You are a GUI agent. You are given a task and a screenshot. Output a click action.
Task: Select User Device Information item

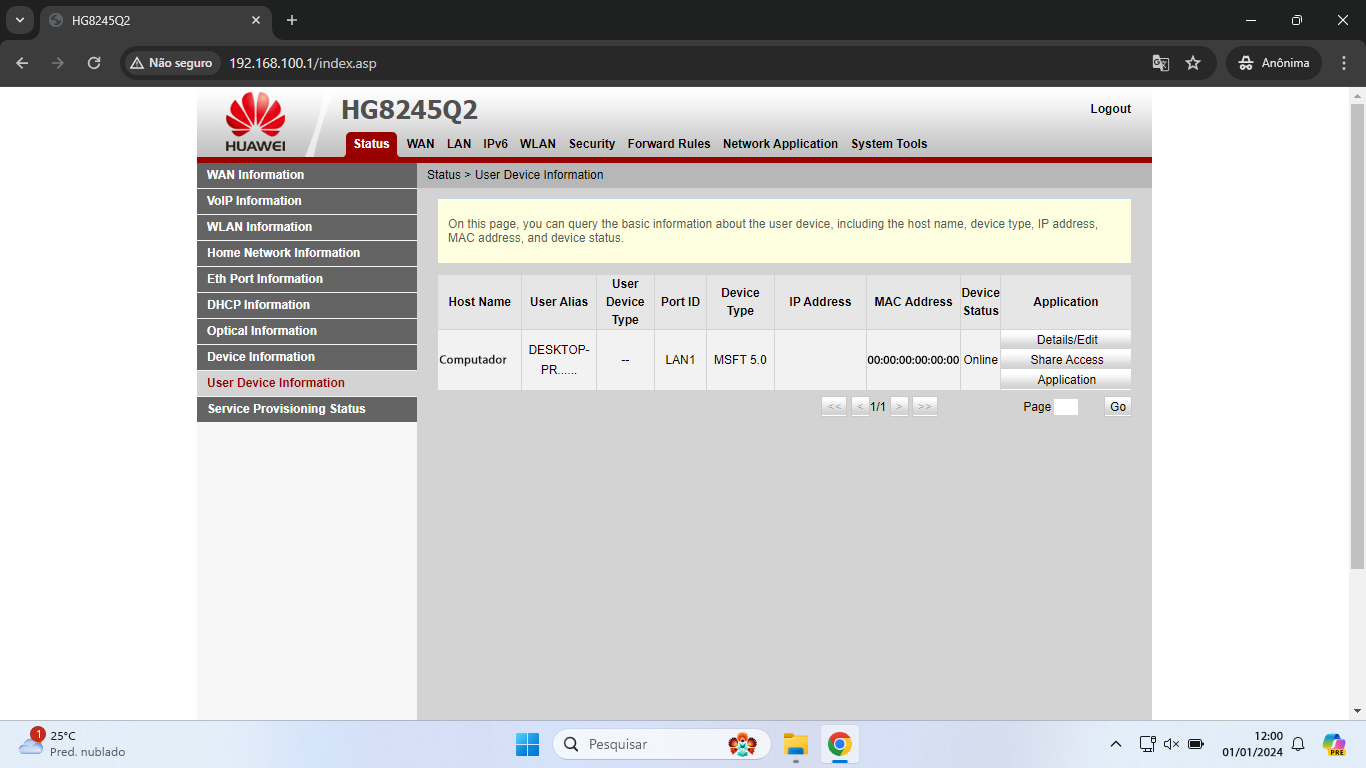pyautogui.click(x=307, y=383)
